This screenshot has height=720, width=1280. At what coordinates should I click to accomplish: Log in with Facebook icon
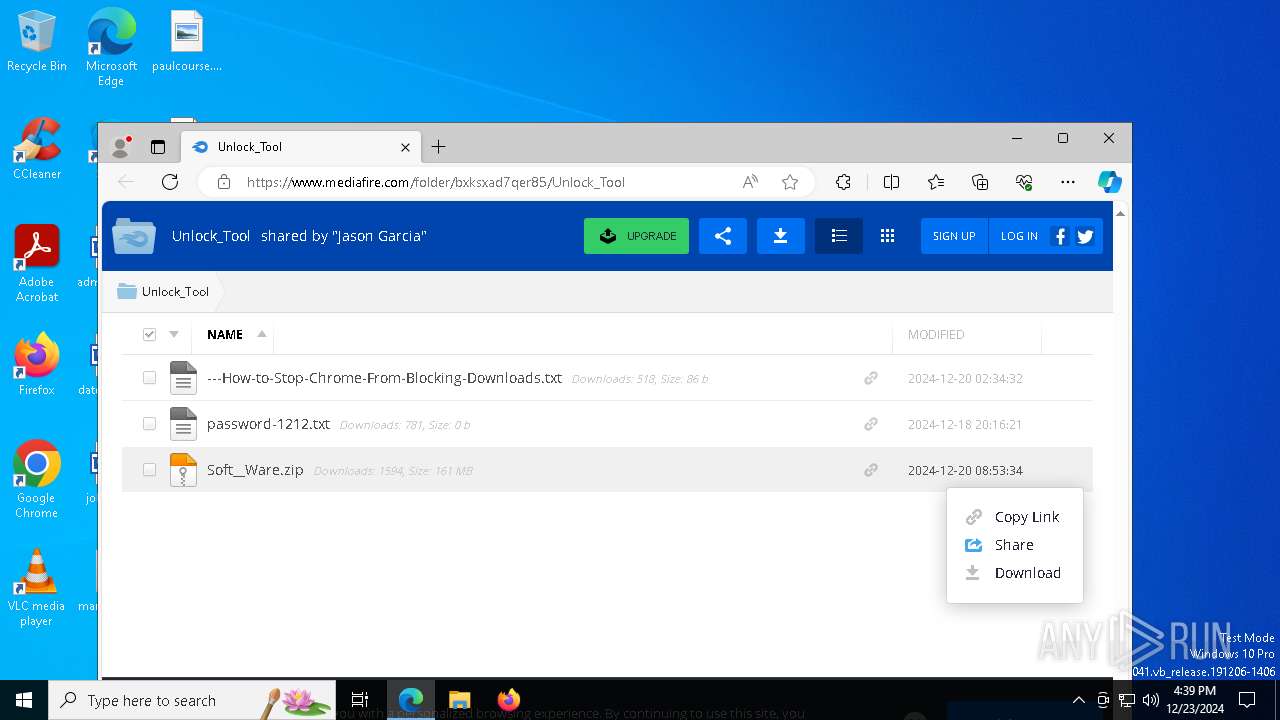(1060, 236)
